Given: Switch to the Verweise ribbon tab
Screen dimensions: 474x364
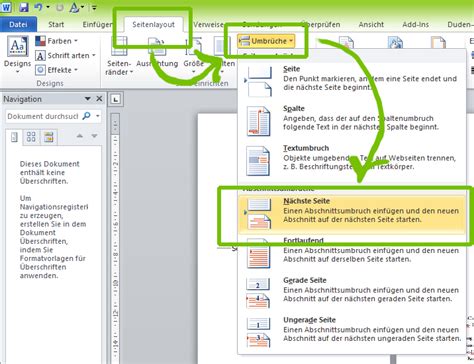Looking at the screenshot, I should point(208,24).
